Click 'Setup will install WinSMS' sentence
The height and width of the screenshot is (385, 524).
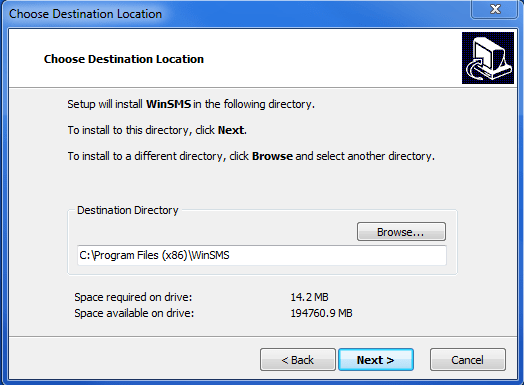click(191, 104)
